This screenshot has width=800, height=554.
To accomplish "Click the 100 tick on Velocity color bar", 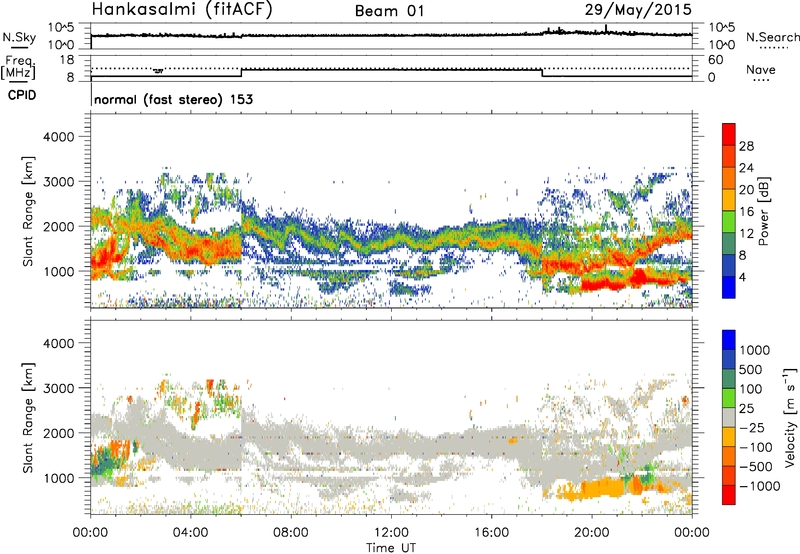I will point(751,389).
